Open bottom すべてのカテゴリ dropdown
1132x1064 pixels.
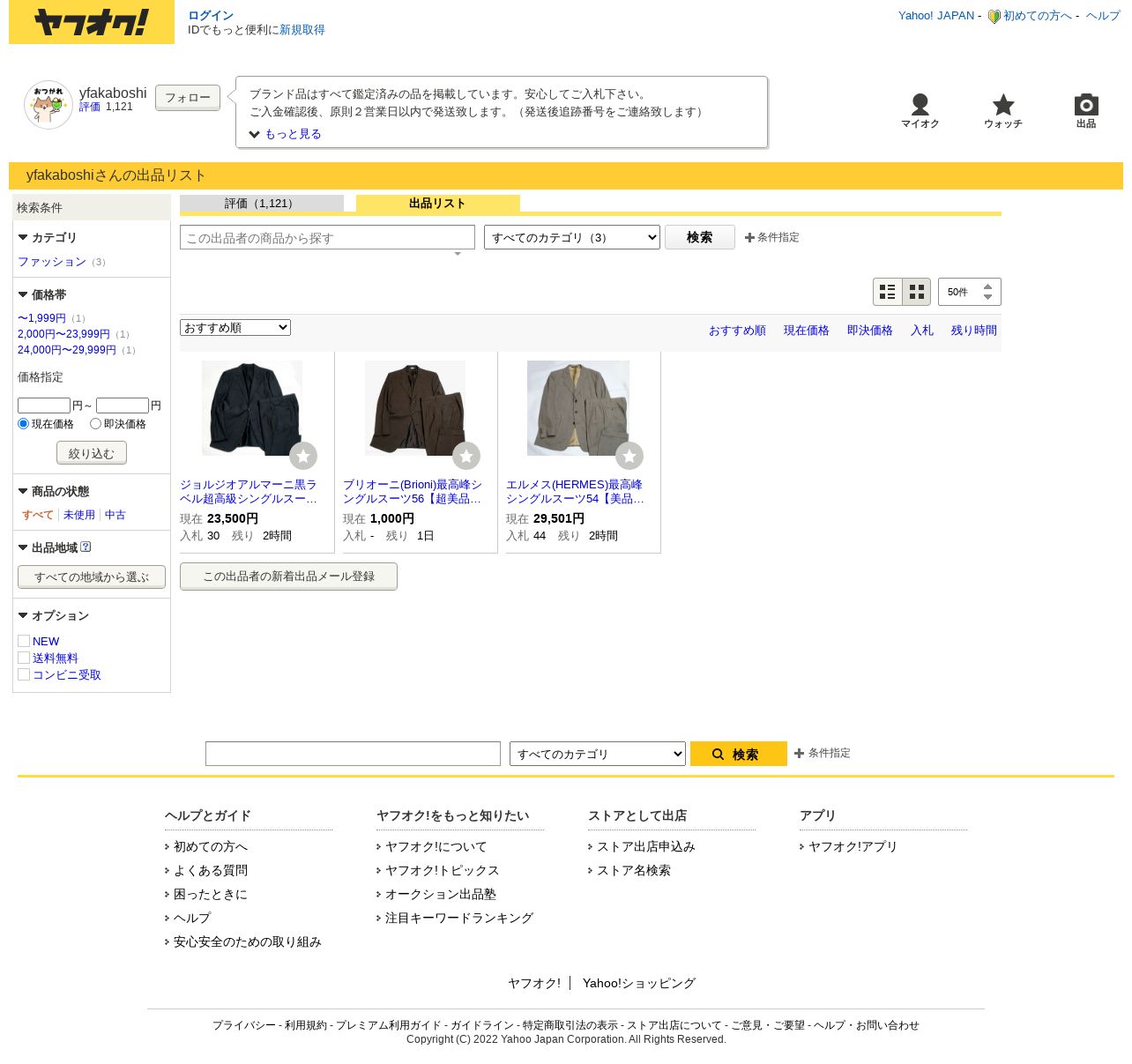pos(598,754)
